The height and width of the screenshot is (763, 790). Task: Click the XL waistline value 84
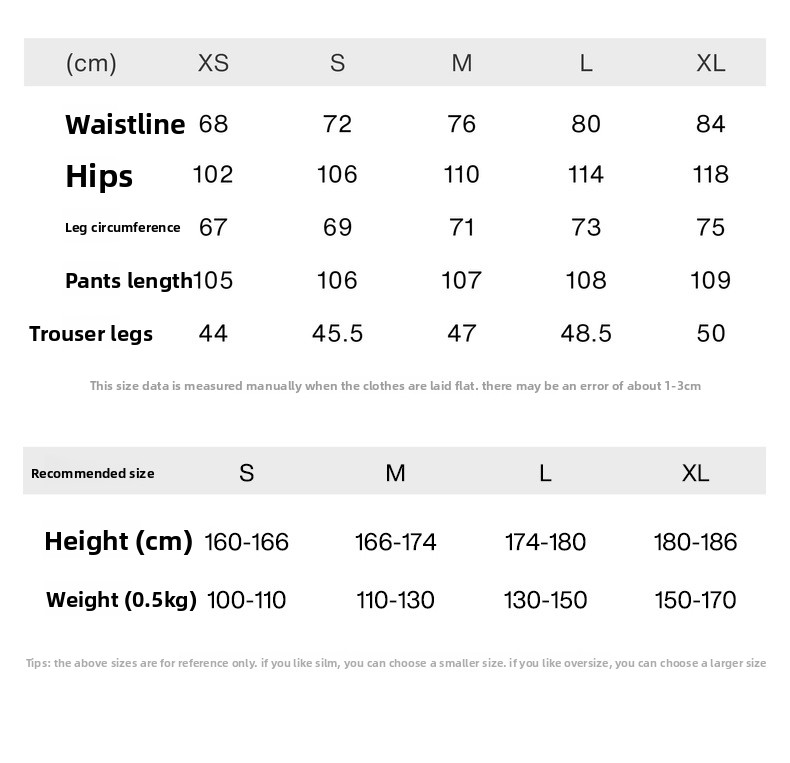click(x=710, y=124)
